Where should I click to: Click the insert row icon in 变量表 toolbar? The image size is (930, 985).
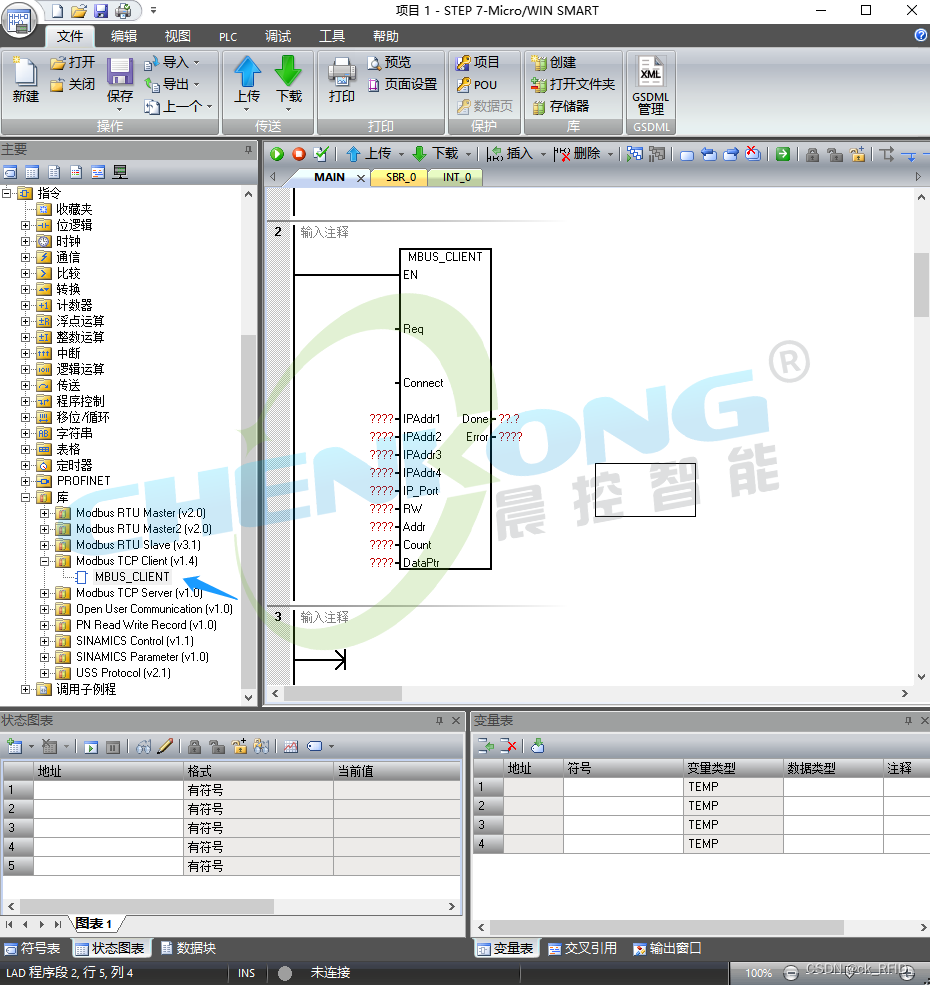[486, 746]
